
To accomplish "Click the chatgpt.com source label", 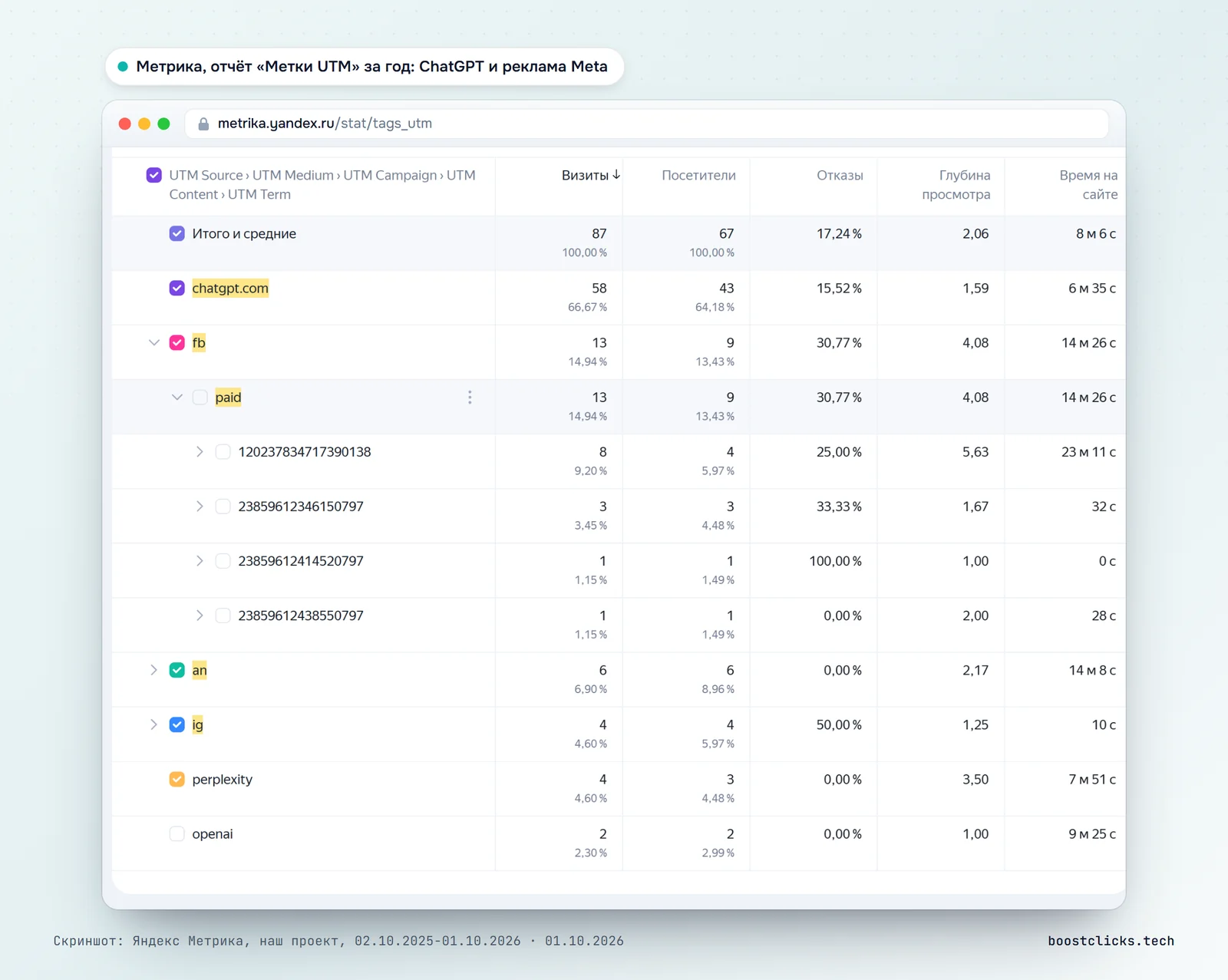I will point(230,288).
